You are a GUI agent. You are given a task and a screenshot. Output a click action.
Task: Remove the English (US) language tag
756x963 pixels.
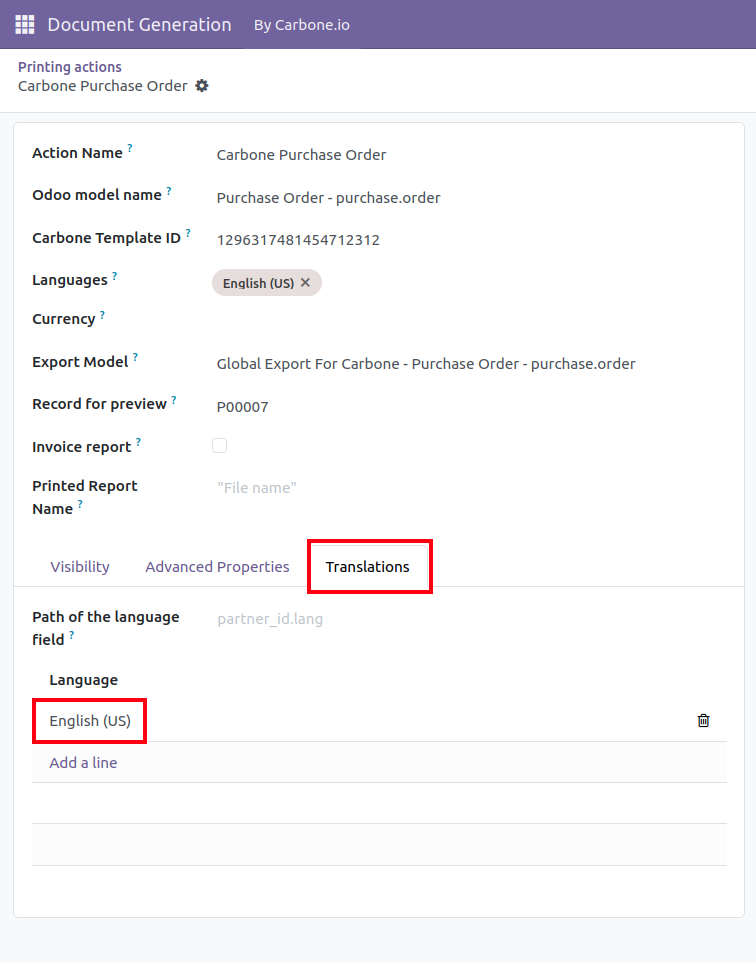click(x=305, y=283)
